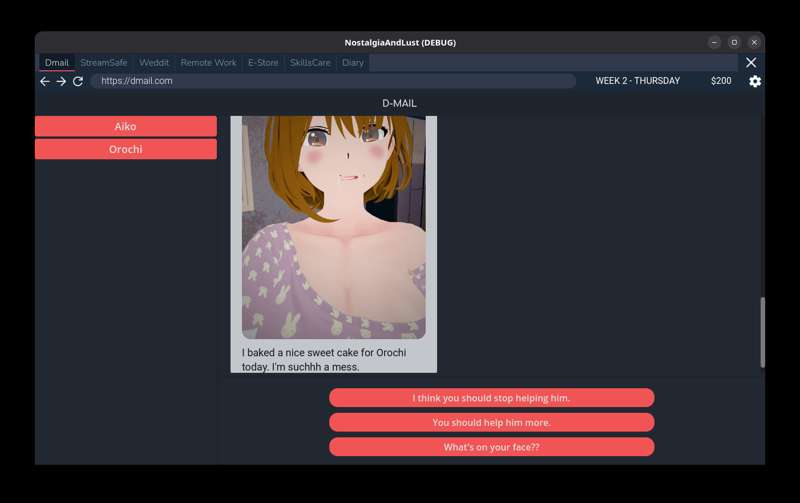Click the browser forward arrow
The width and height of the screenshot is (800, 503).
pos(61,81)
